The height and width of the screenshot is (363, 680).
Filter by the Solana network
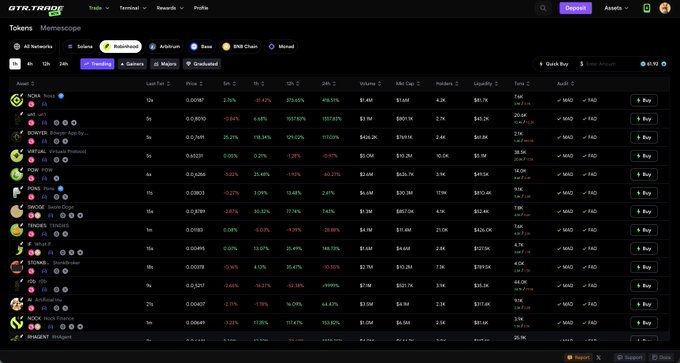click(x=80, y=46)
